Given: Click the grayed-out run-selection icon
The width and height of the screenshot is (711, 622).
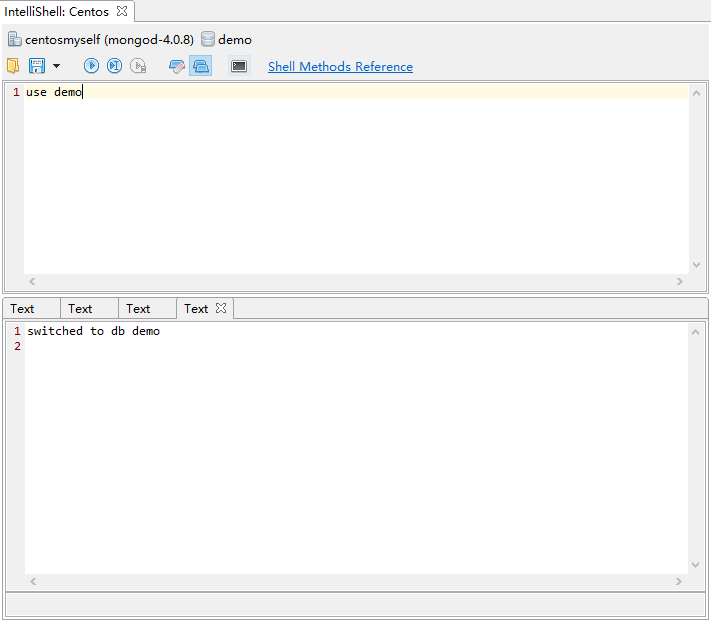Looking at the screenshot, I should 138,66.
